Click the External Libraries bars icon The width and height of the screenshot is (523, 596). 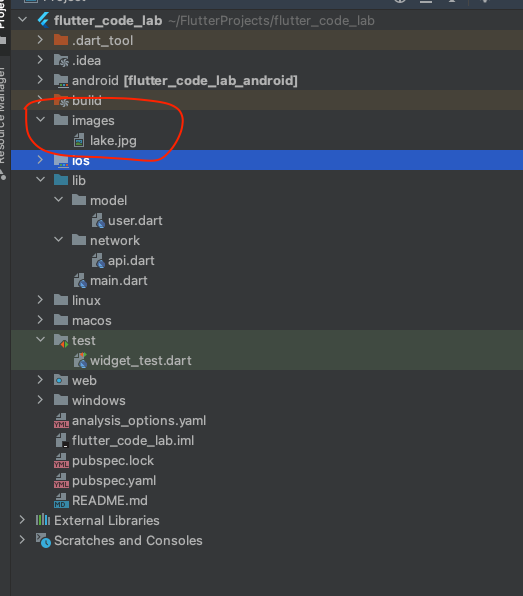[x=43, y=520]
